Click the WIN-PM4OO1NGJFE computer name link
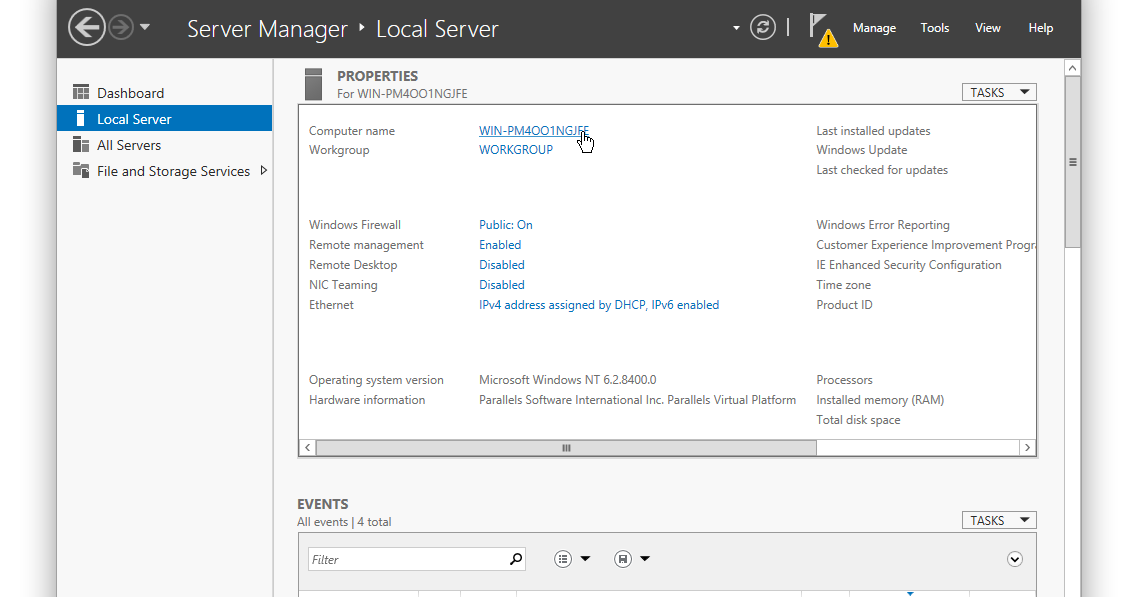1138x597 pixels. 533,130
